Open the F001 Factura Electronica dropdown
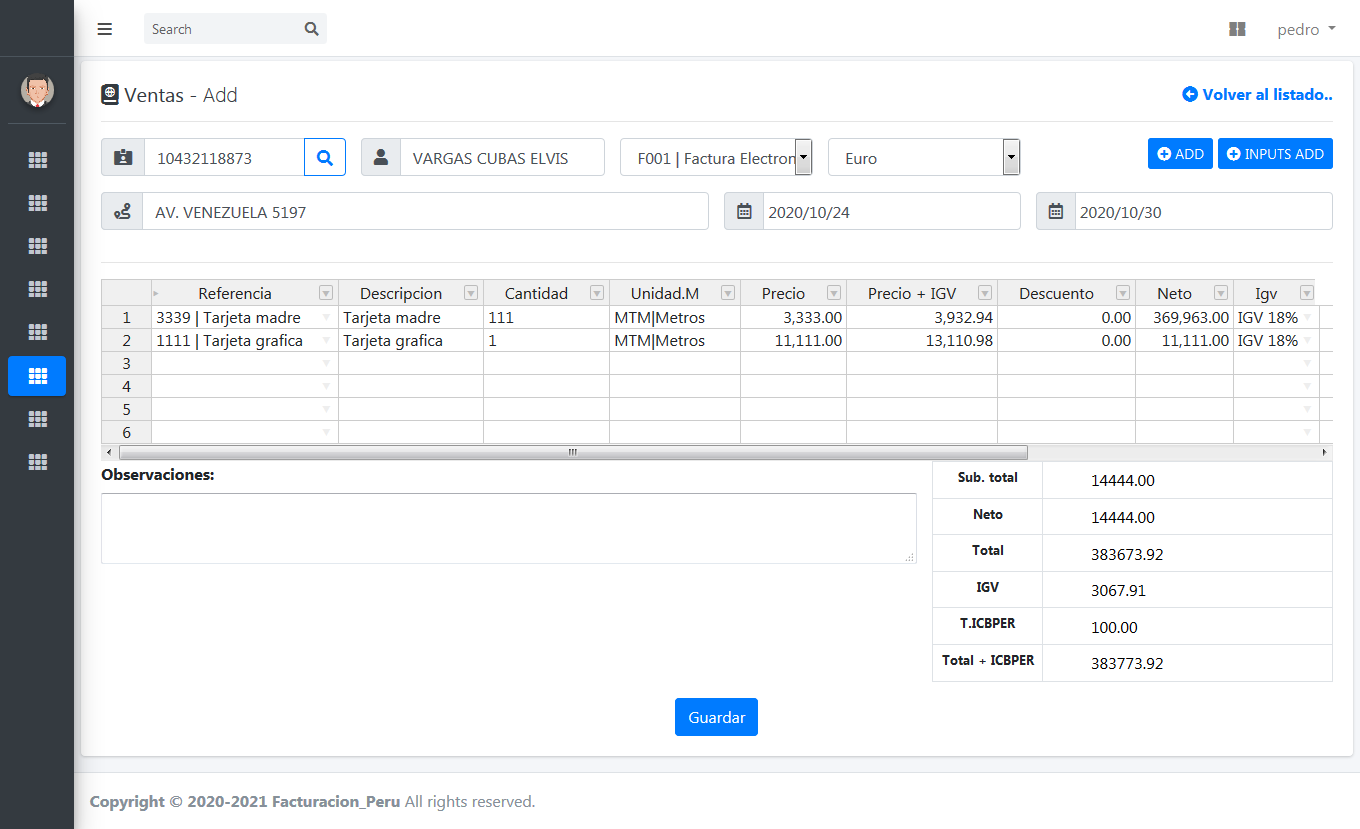1360x829 pixels. 803,158
